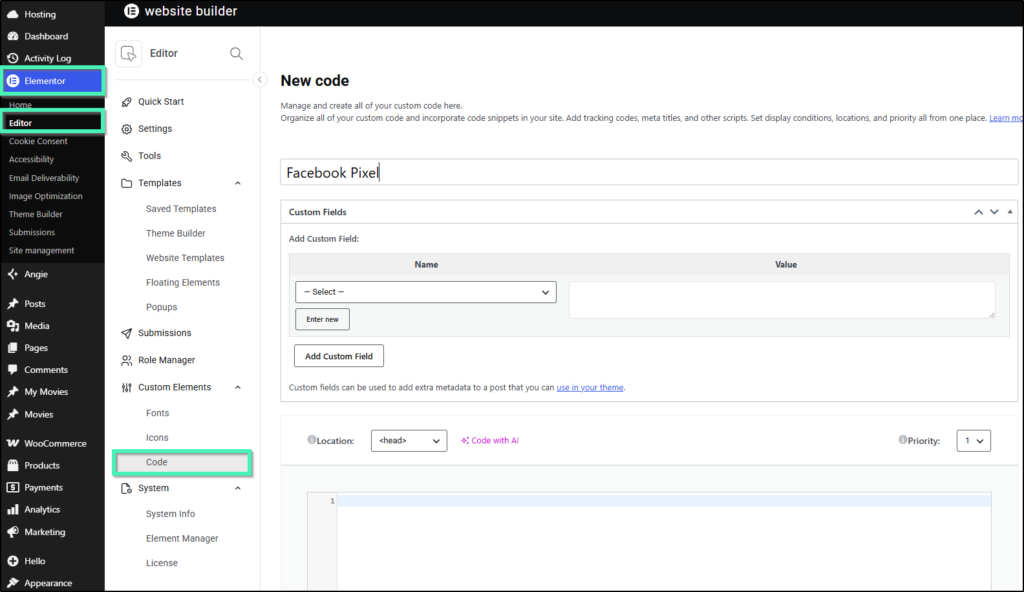Collapse the Editor side panel arrow

(x=259, y=80)
